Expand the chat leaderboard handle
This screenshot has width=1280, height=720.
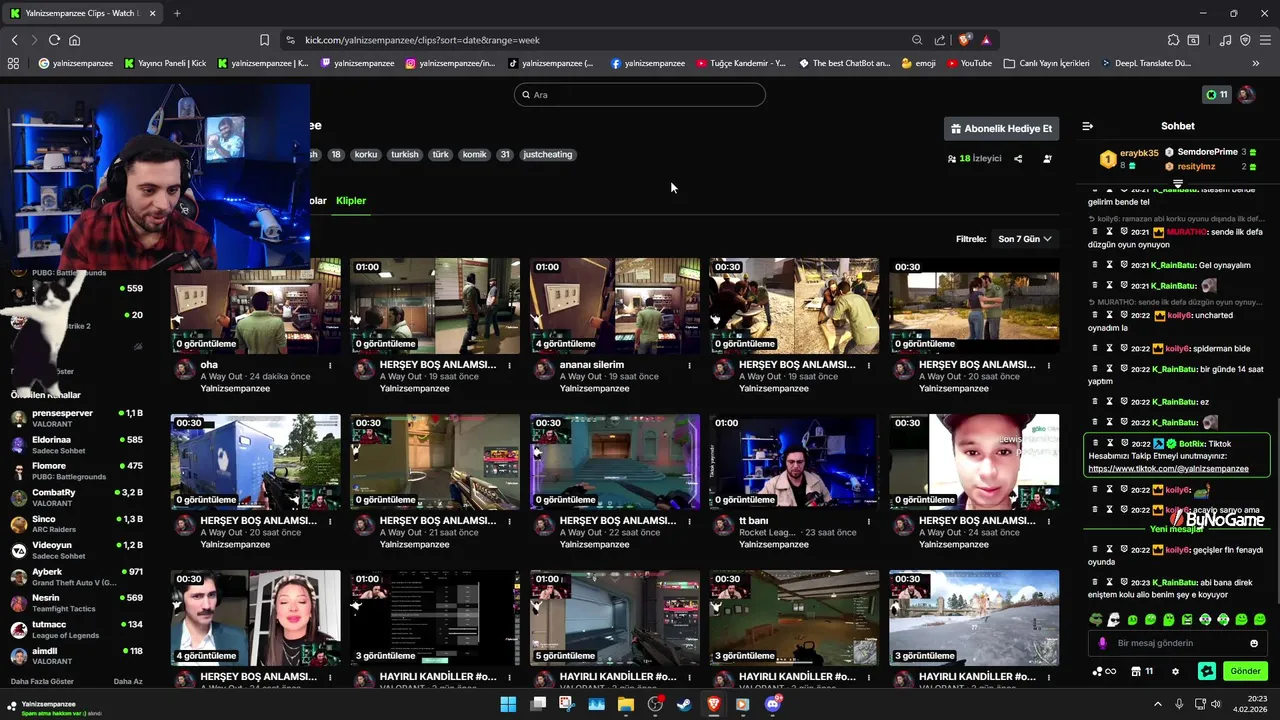(1178, 184)
